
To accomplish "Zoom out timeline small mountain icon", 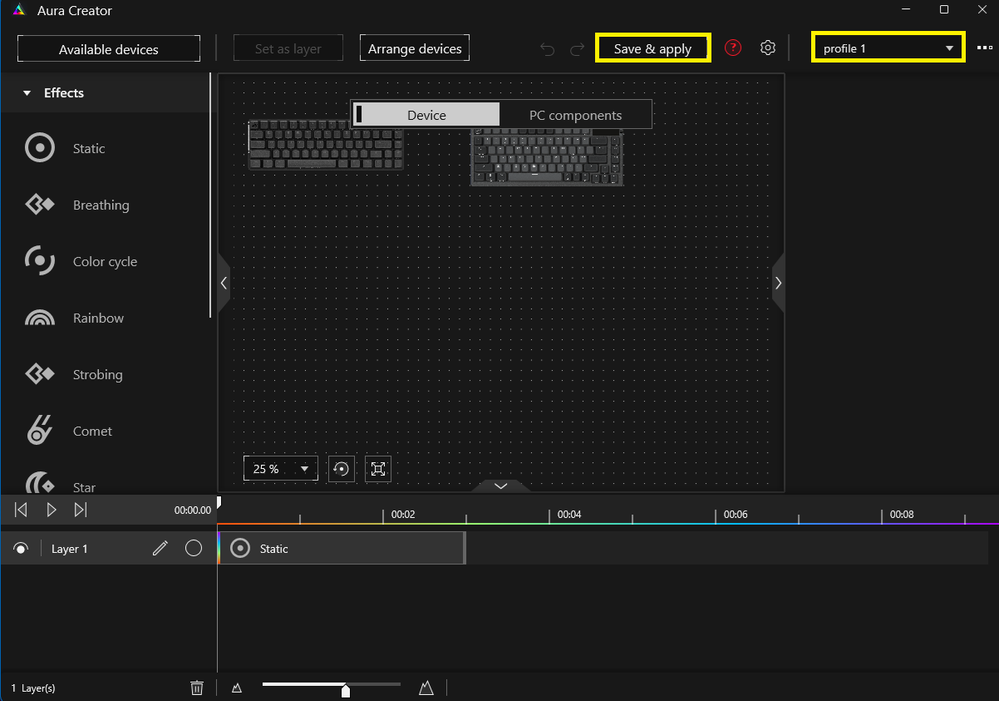I will [x=237, y=688].
